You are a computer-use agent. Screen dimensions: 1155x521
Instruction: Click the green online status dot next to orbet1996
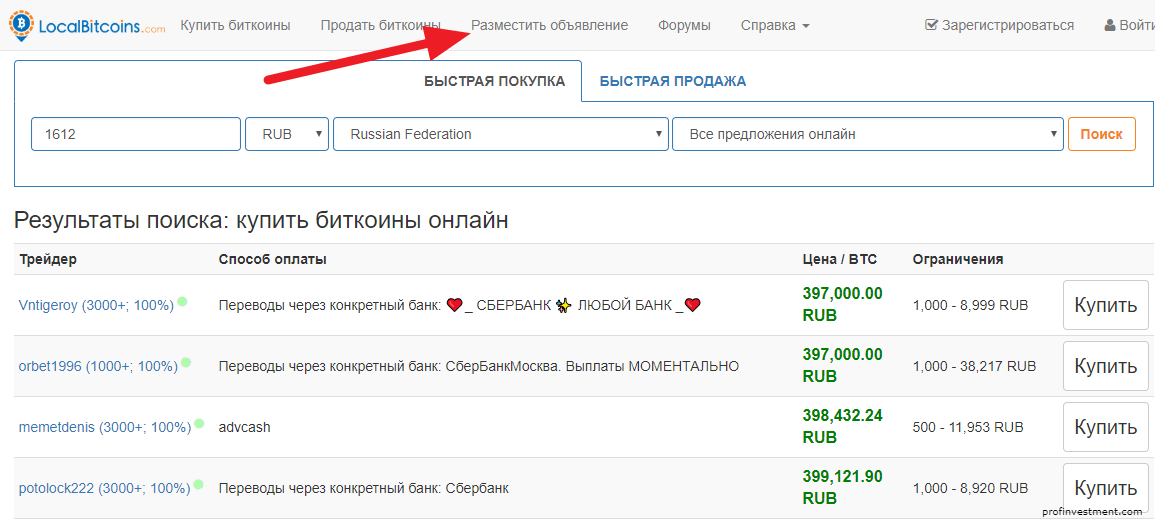(x=186, y=363)
